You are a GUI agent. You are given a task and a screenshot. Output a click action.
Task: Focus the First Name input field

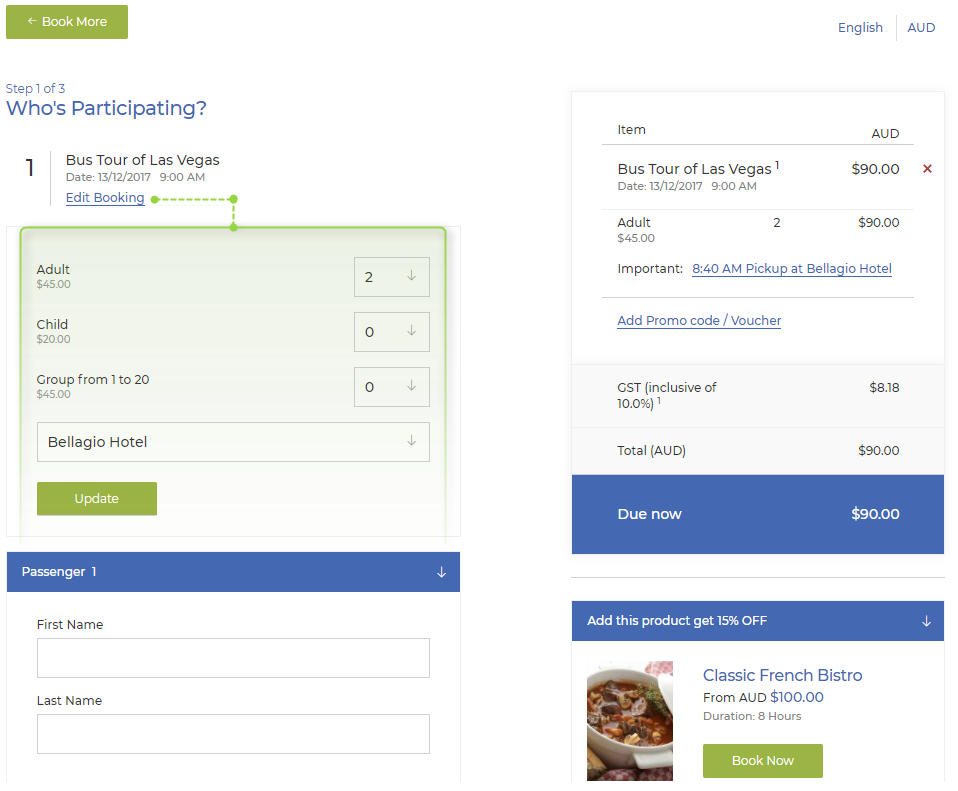coord(233,658)
